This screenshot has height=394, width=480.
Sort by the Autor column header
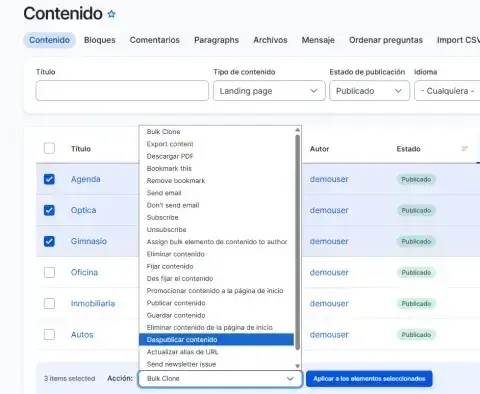[319, 149]
